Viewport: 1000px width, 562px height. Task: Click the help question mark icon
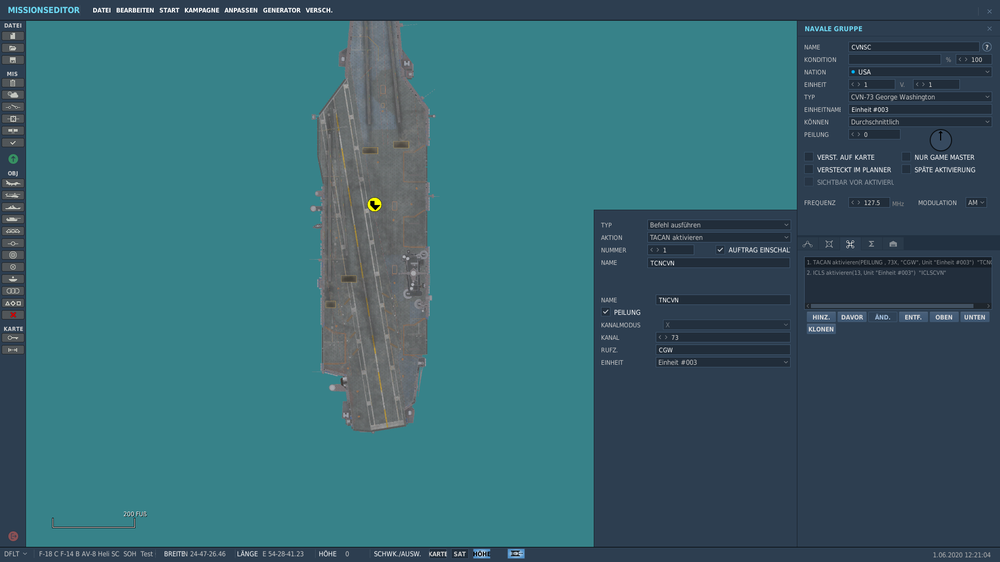[987, 47]
